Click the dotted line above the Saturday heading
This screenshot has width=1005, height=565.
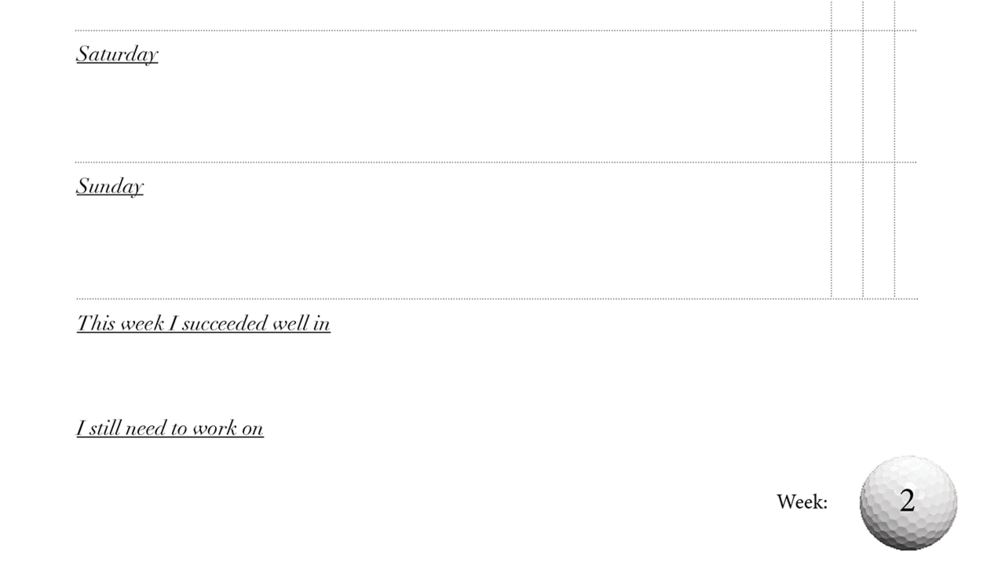click(496, 30)
